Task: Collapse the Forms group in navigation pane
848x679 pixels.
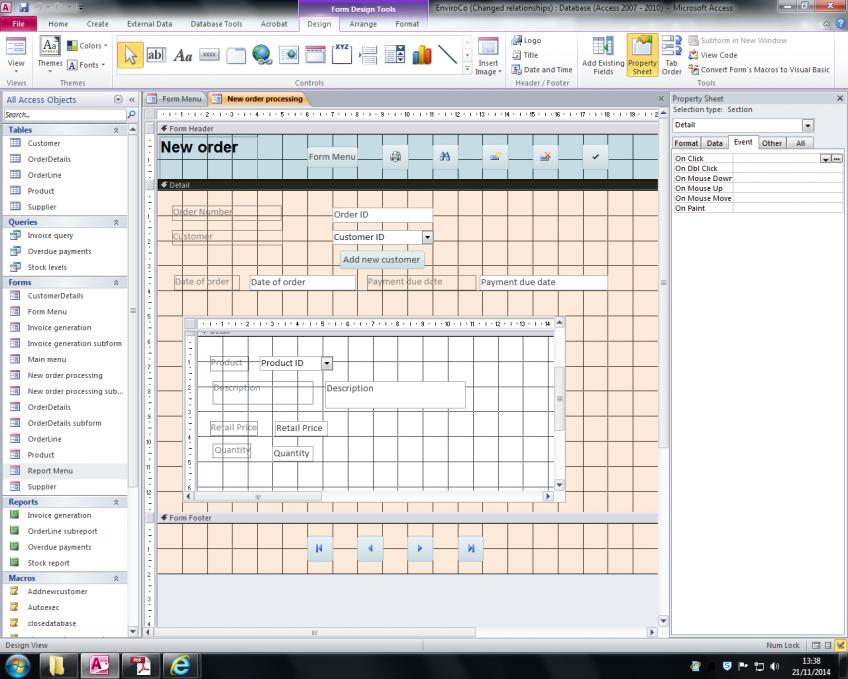Action: [x=116, y=283]
